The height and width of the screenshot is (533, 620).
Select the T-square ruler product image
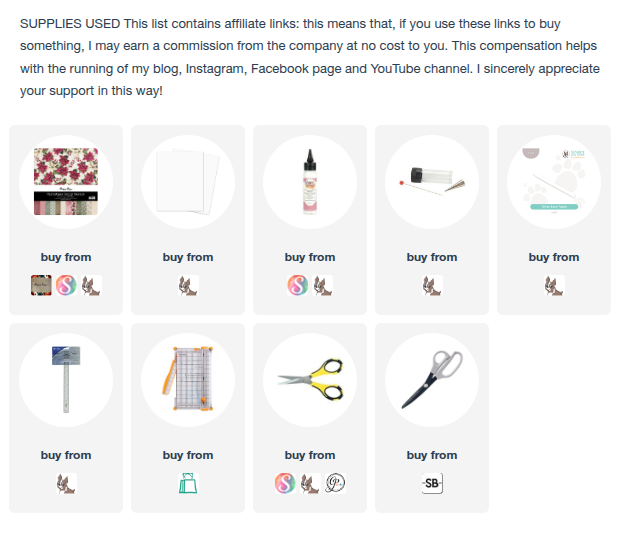click(x=66, y=380)
